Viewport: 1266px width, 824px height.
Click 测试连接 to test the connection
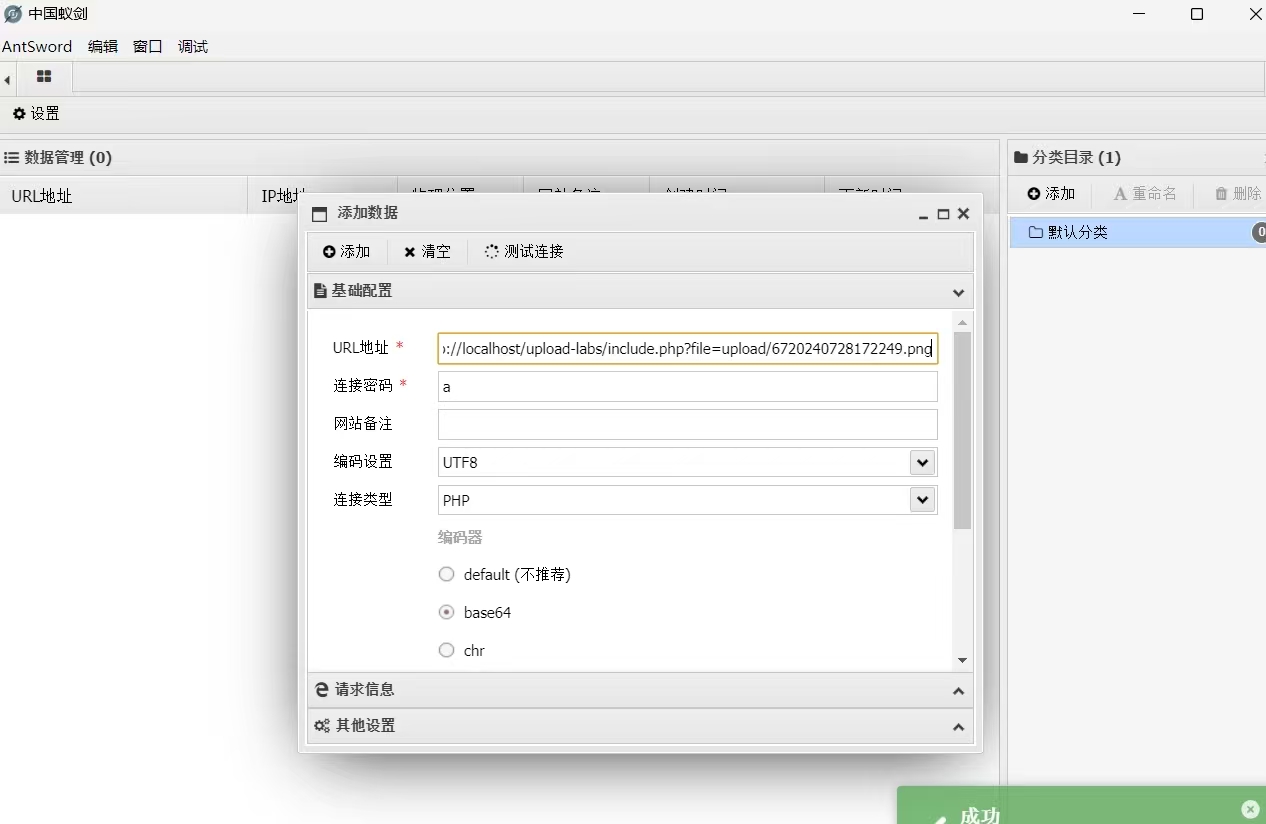[524, 252]
